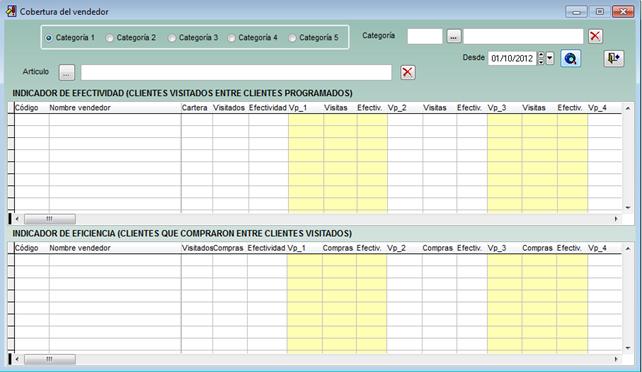Clear the Artículo field with red X

407,72
